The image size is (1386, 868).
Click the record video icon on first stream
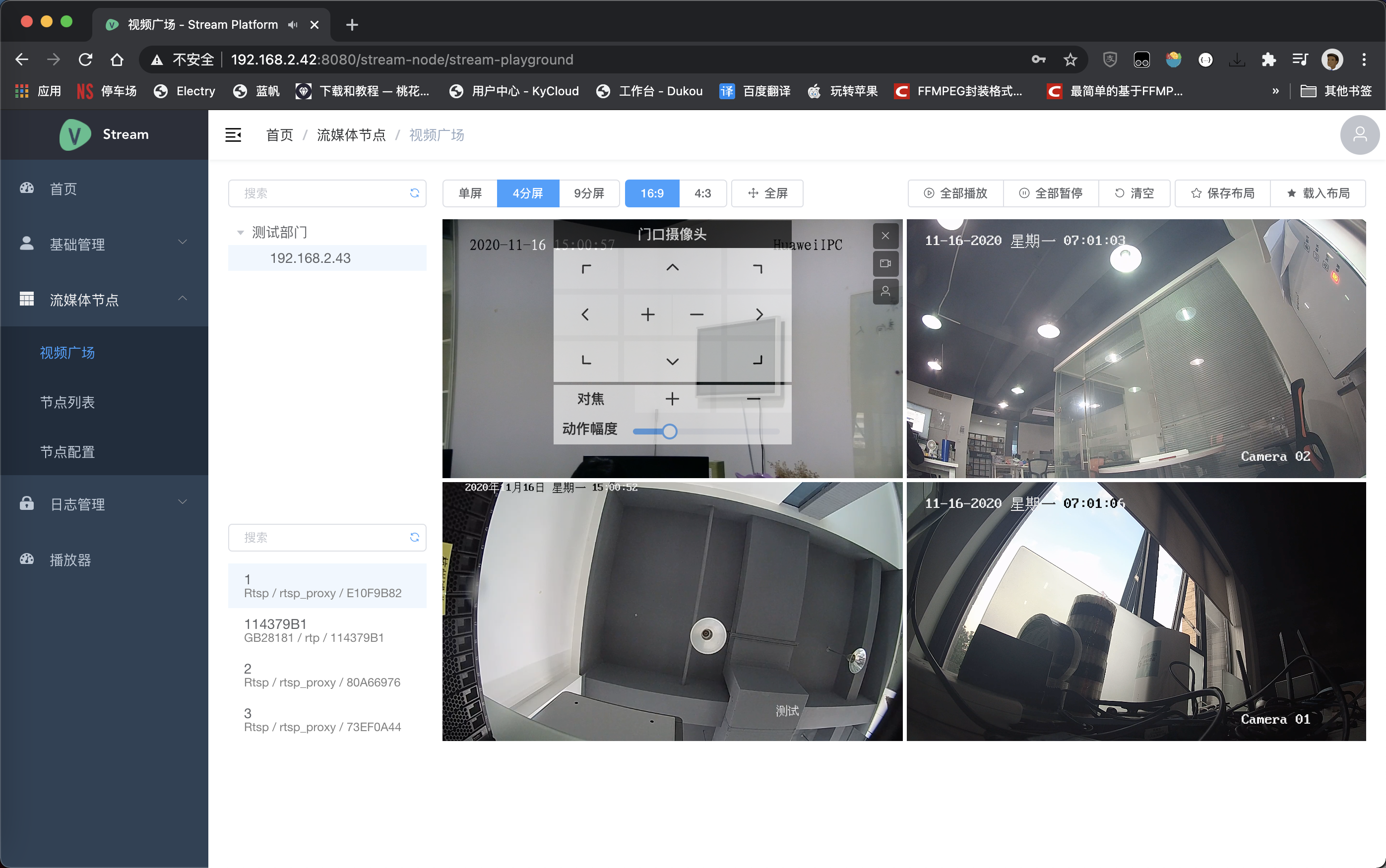point(885,263)
